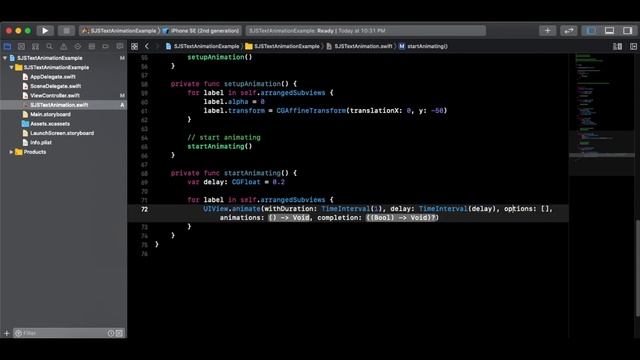
Task: Click the project breadcrumb SJSTextAnimationExample
Action: click(x=202, y=47)
